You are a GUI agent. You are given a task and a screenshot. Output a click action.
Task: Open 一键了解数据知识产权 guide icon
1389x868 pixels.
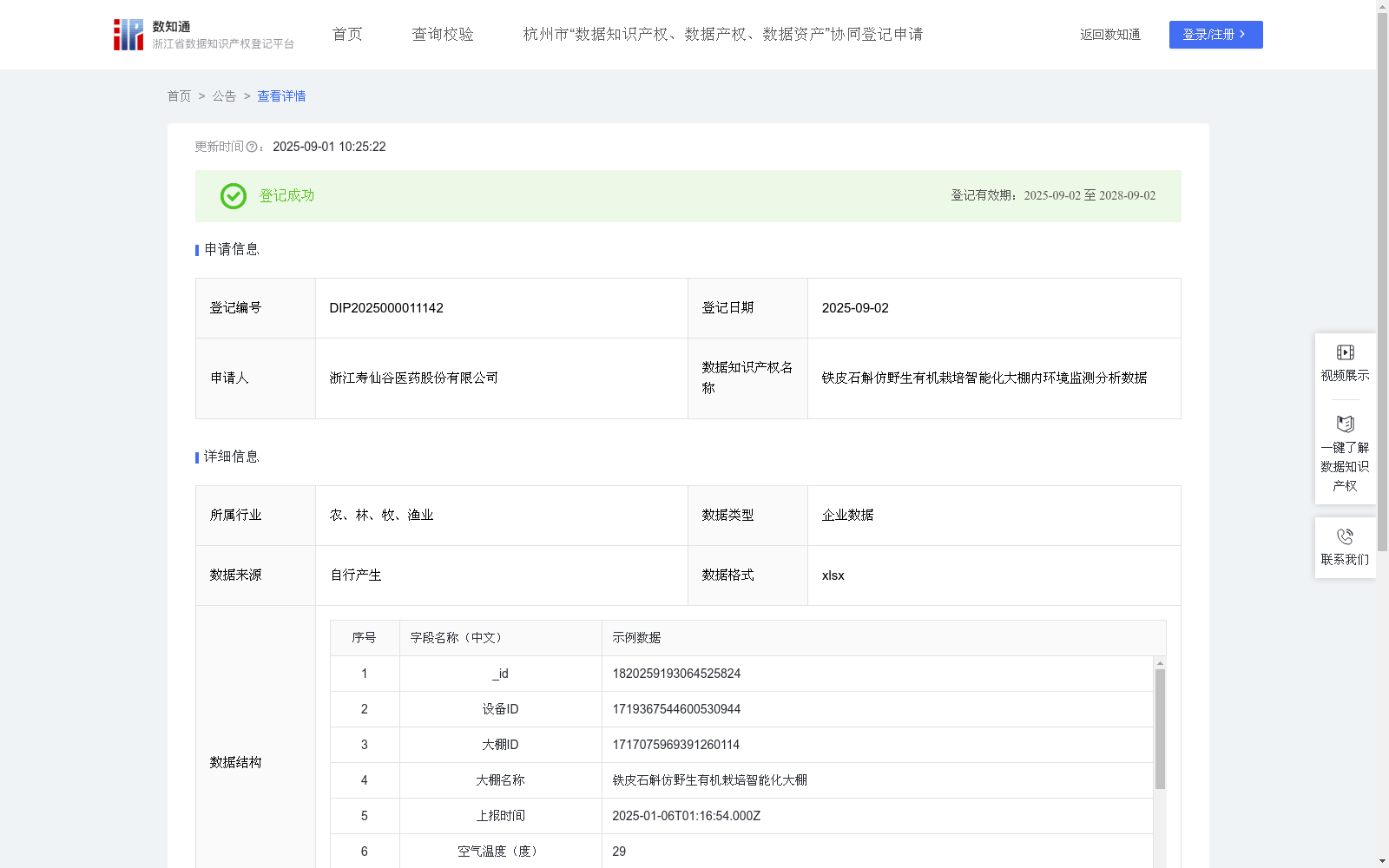(1345, 424)
